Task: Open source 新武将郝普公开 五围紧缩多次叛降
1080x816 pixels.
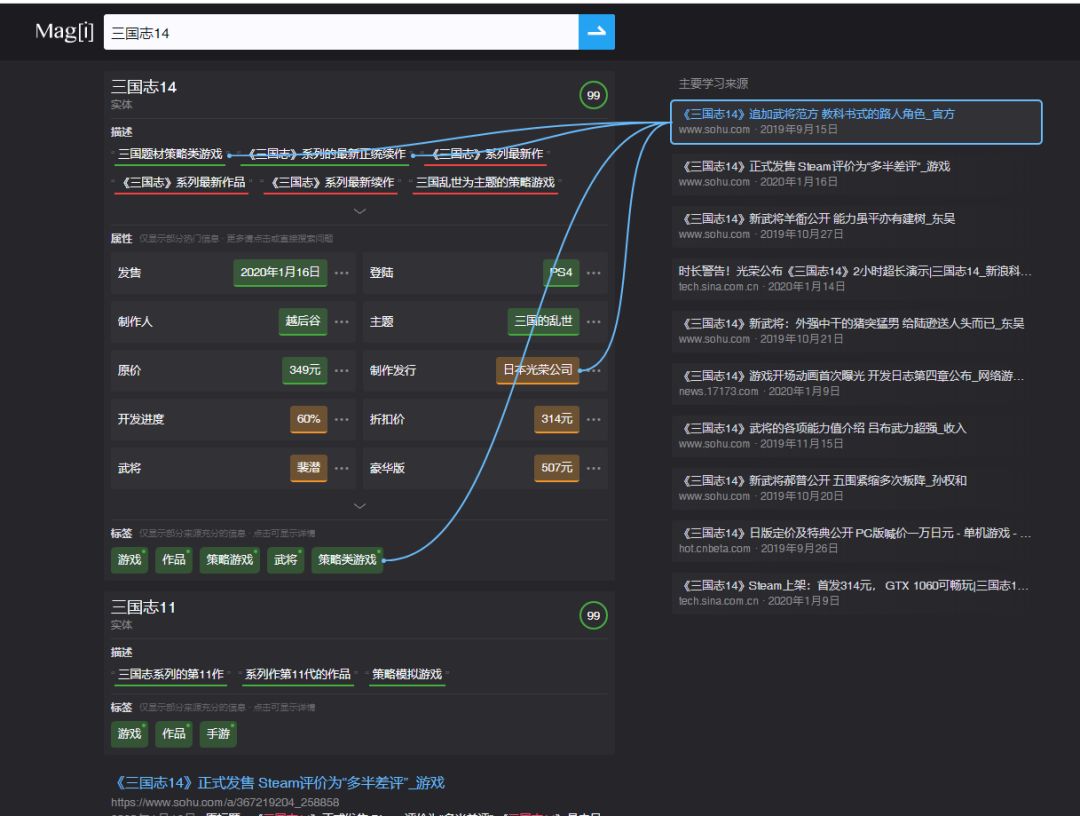Action: 856,488
